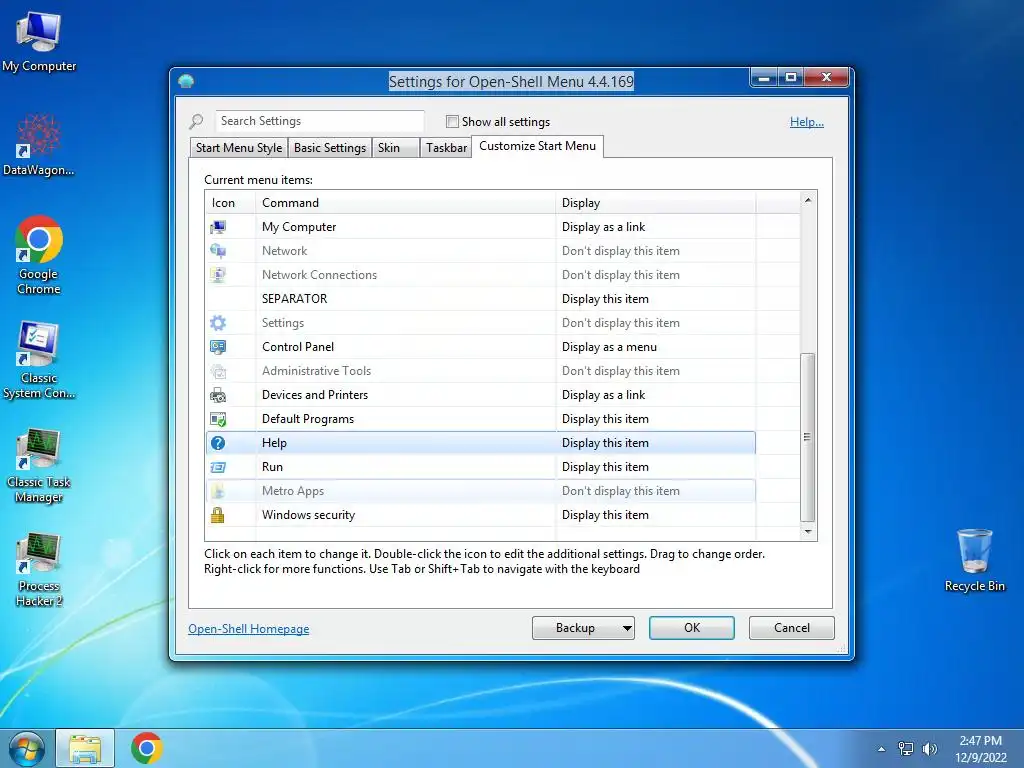Select Classic Task Manager desktop shortcut
Screen dimensions: 1024x768
click(x=39, y=465)
